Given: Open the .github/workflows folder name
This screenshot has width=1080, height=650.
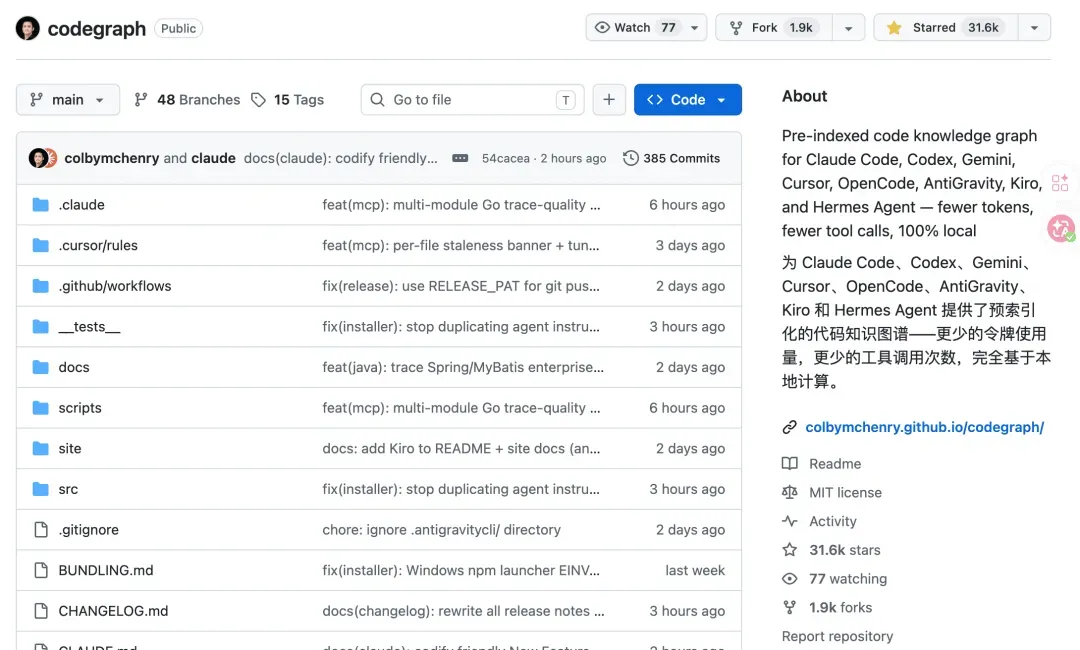Looking at the screenshot, I should 115,286.
